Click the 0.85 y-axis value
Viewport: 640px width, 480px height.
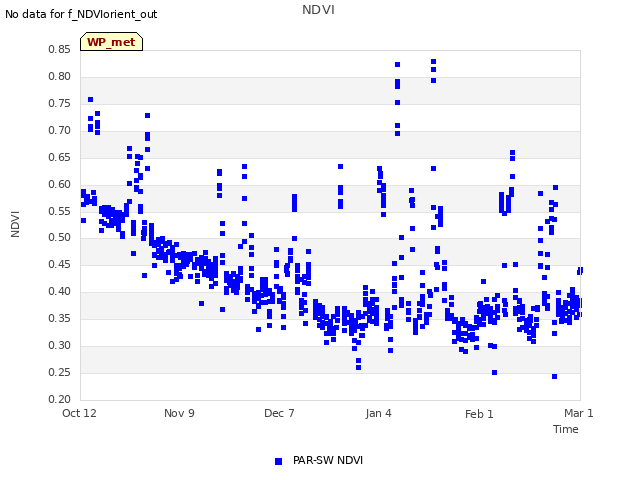click(x=60, y=49)
